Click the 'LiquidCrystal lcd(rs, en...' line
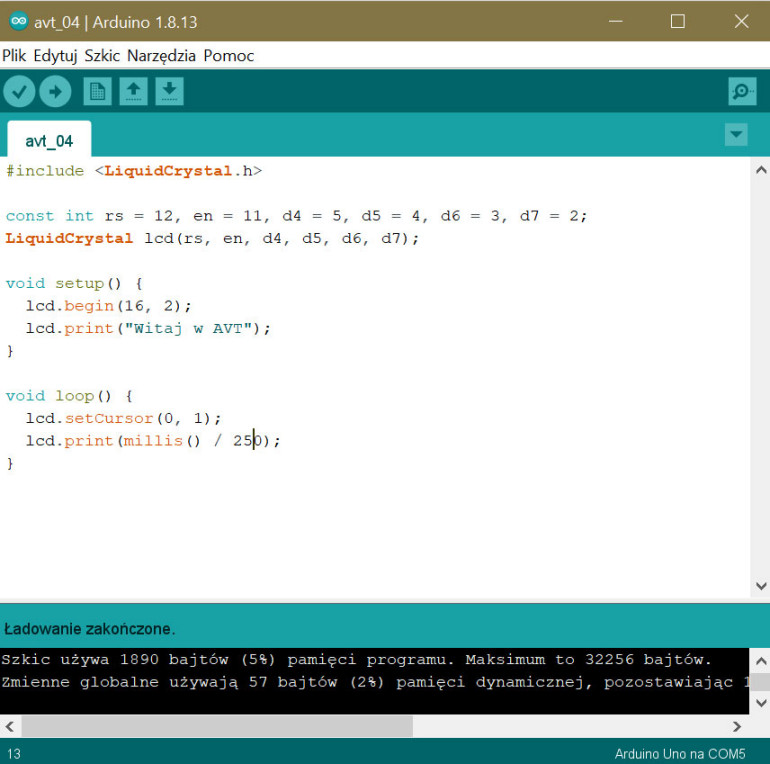 [212, 238]
